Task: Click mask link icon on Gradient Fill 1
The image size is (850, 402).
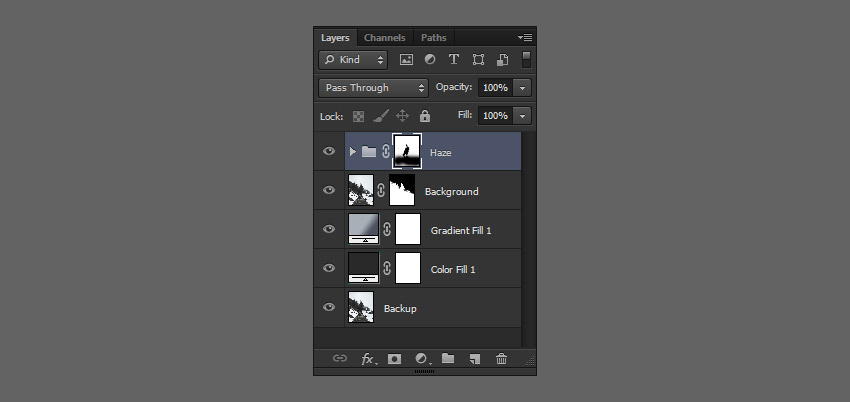Action: (387, 229)
